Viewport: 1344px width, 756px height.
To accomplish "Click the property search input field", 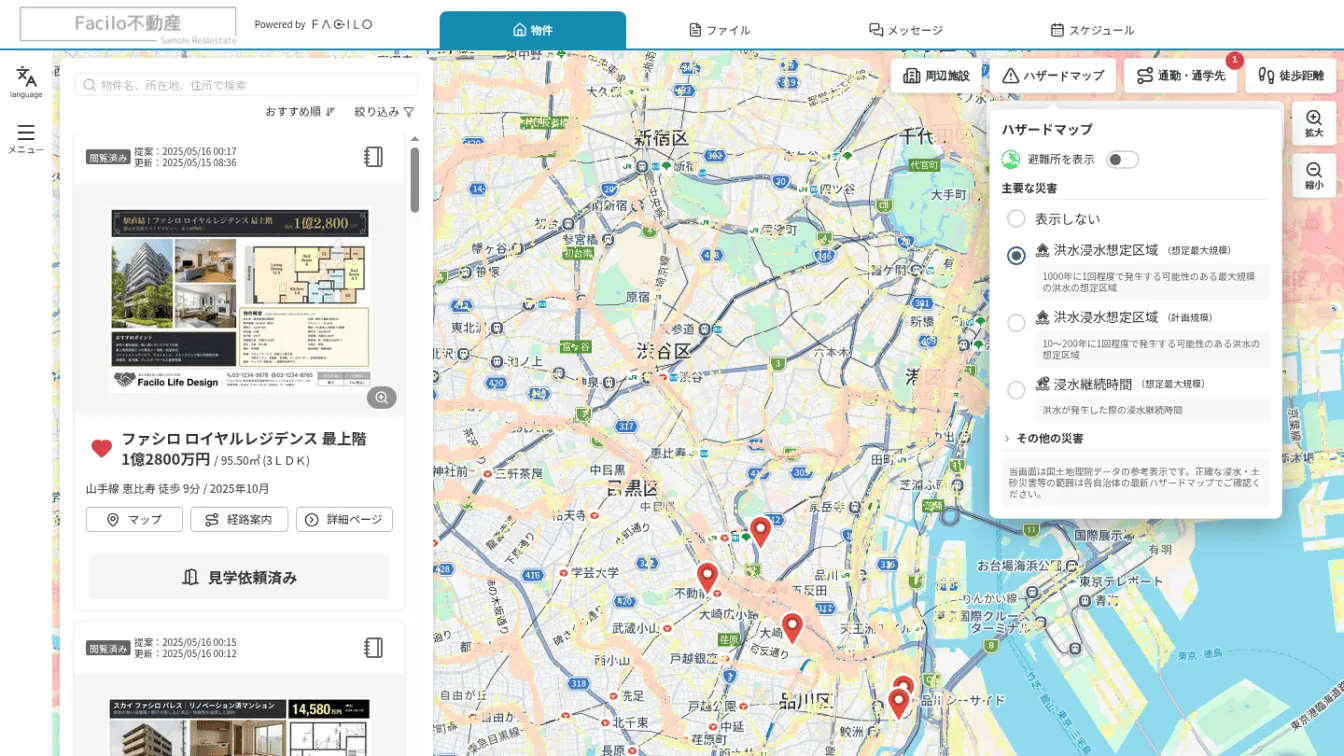I will [x=246, y=85].
